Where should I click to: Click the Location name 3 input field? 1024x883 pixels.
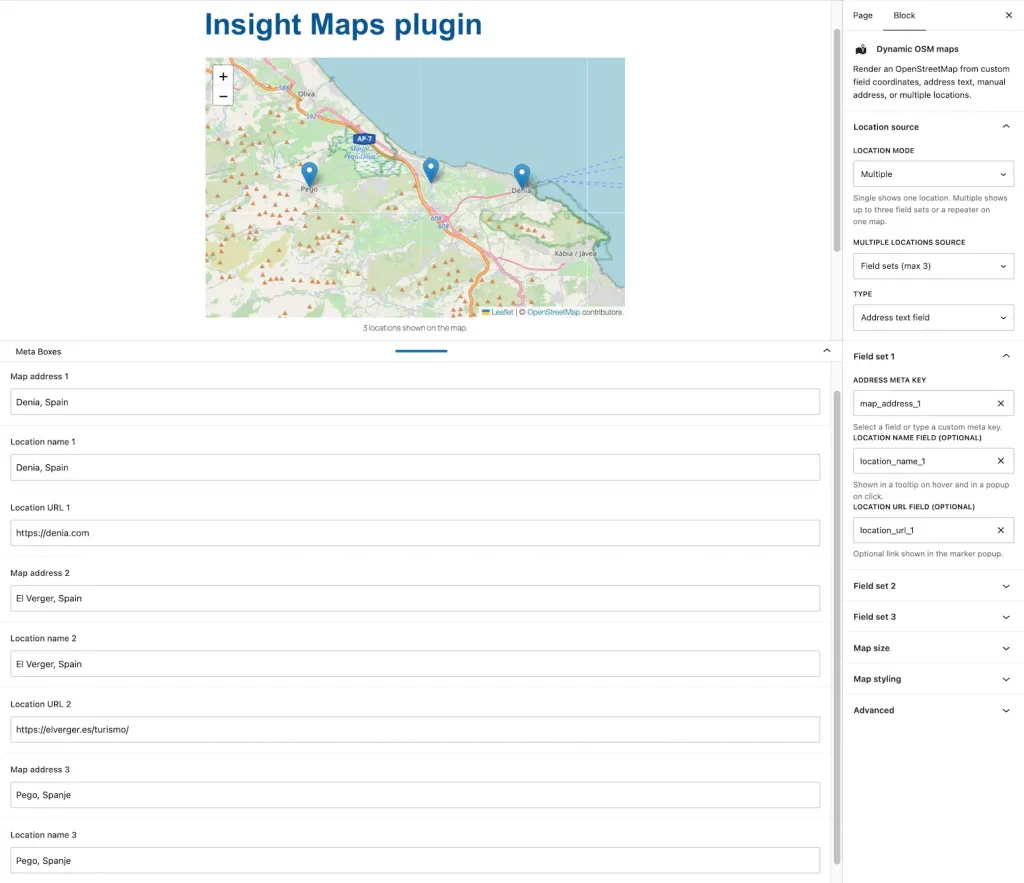[415, 860]
